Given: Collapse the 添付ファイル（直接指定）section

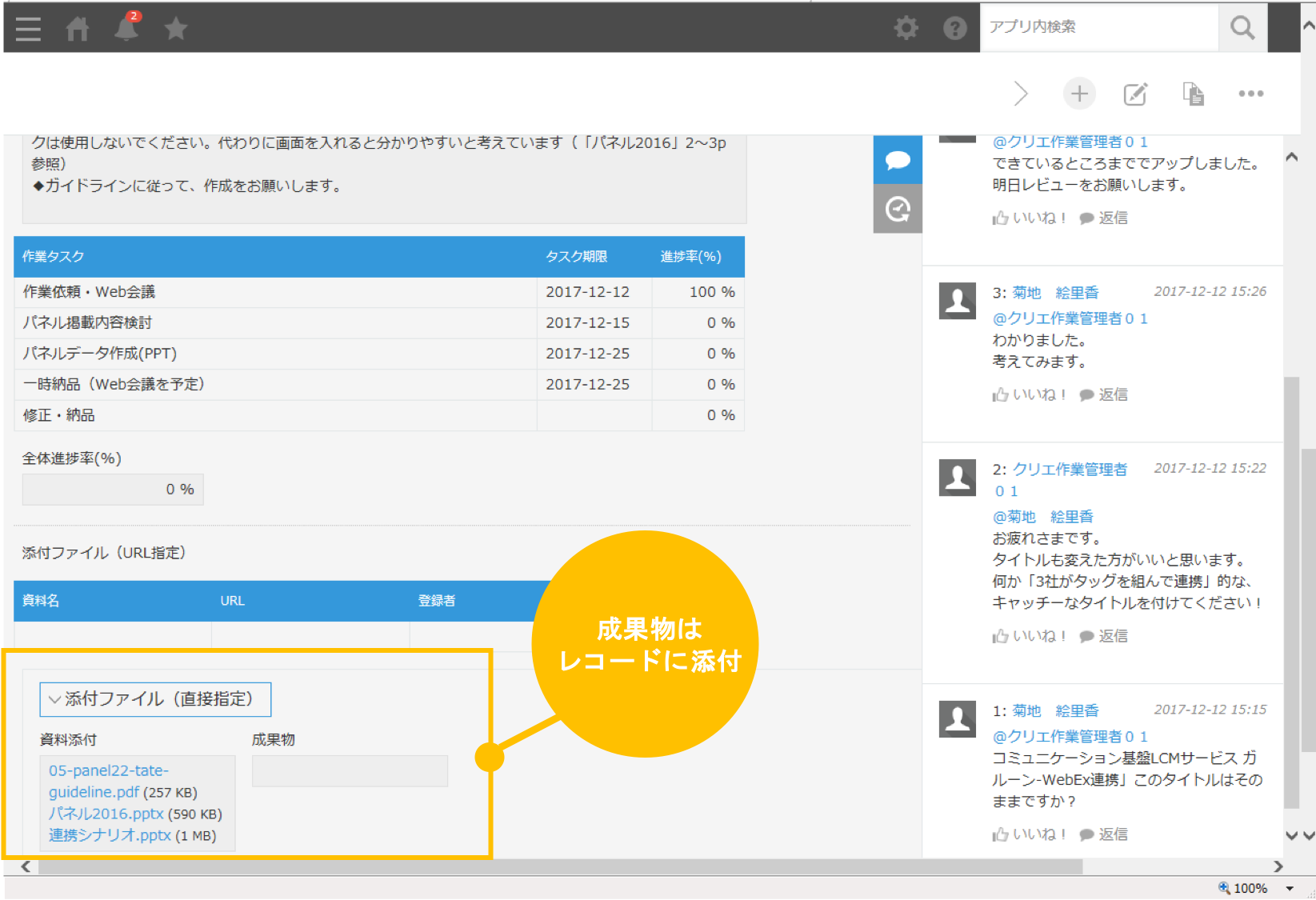Looking at the screenshot, I should [x=54, y=698].
